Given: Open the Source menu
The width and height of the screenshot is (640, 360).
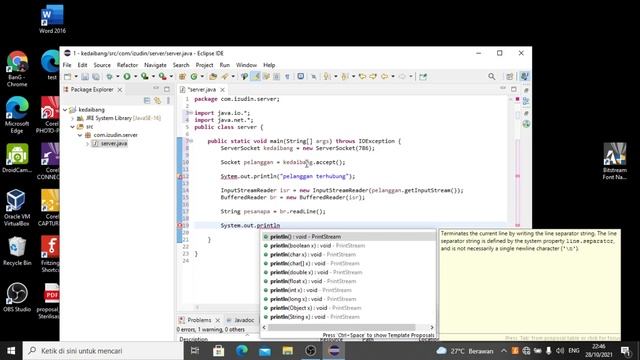Looking at the screenshot, I should 102,65.
